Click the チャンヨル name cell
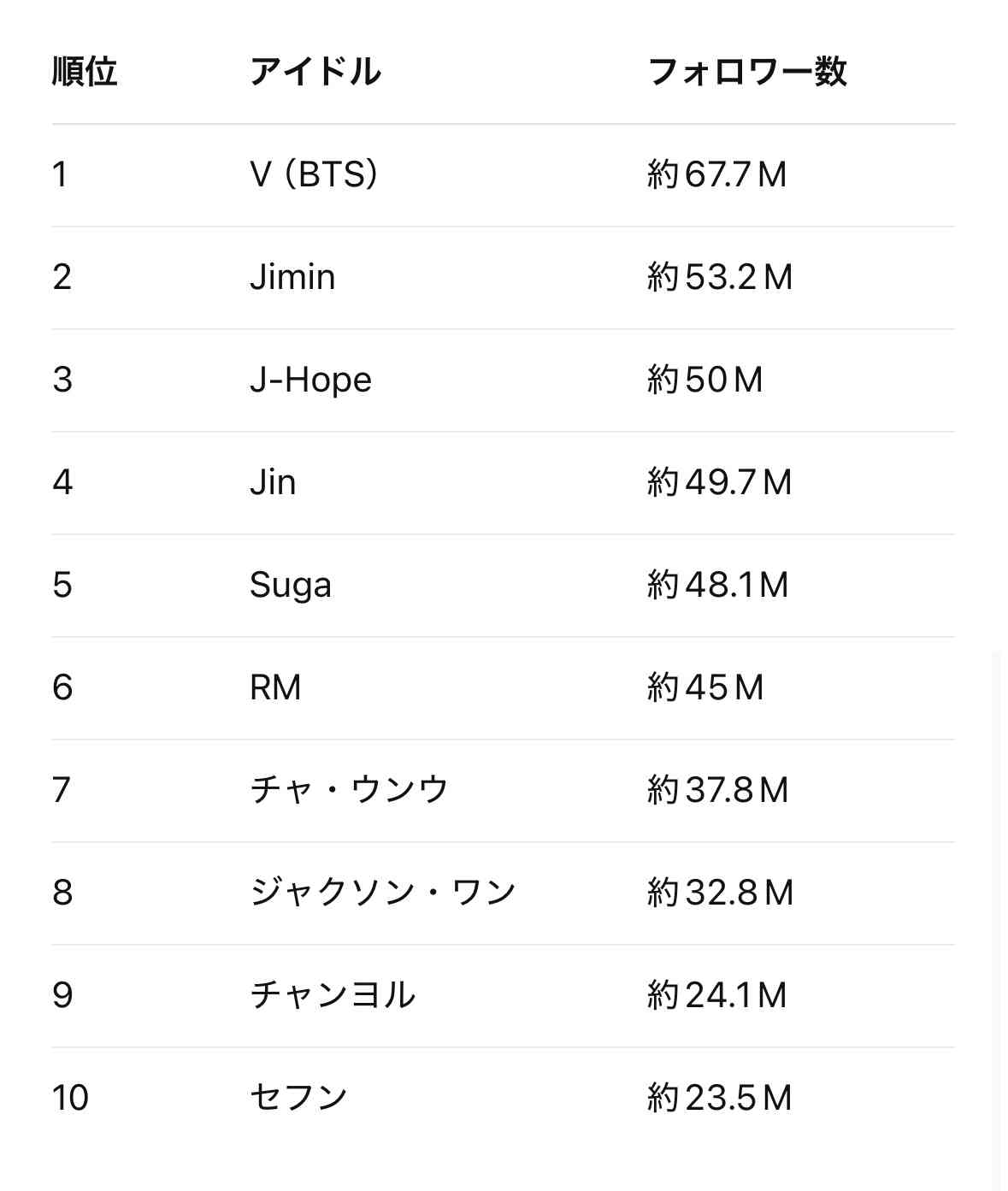This screenshot has width=1008, height=1191. tap(333, 995)
